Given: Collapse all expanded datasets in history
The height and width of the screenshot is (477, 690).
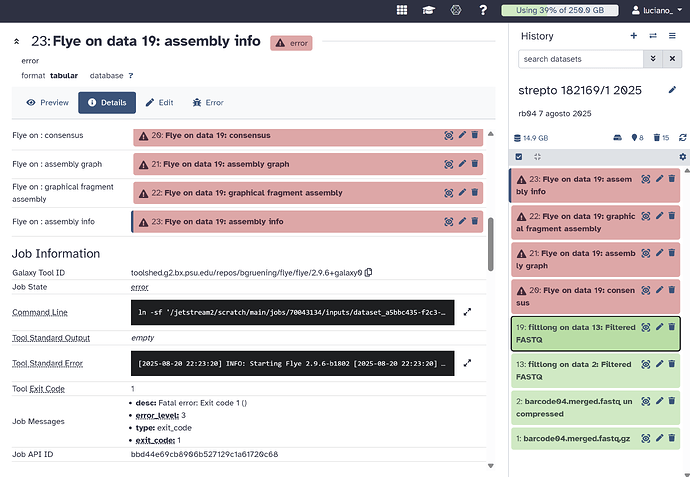Looking at the screenshot, I should tap(537, 157).
